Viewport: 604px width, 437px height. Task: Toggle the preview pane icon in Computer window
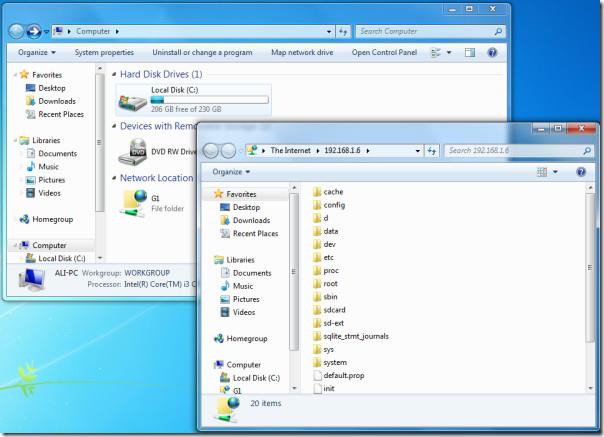[x=470, y=52]
